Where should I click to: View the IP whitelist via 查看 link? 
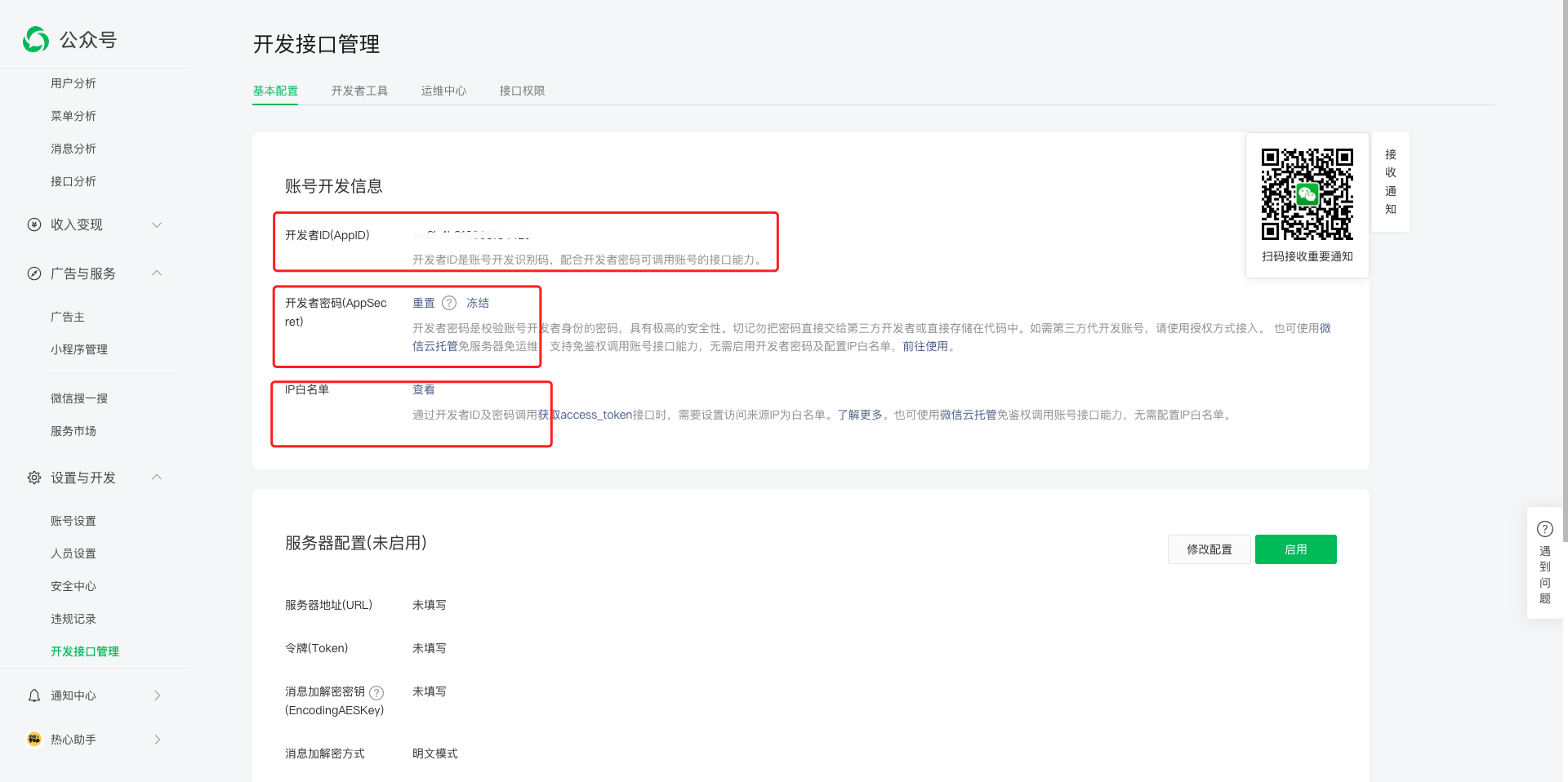pos(424,389)
